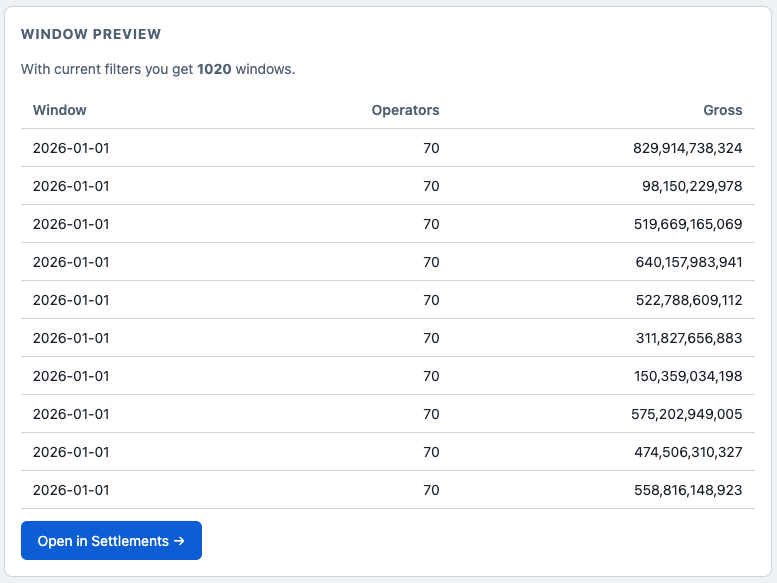This screenshot has width=777, height=583.
Task: Click the WINDOW PREVIEW heading
Action: coord(91,34)
